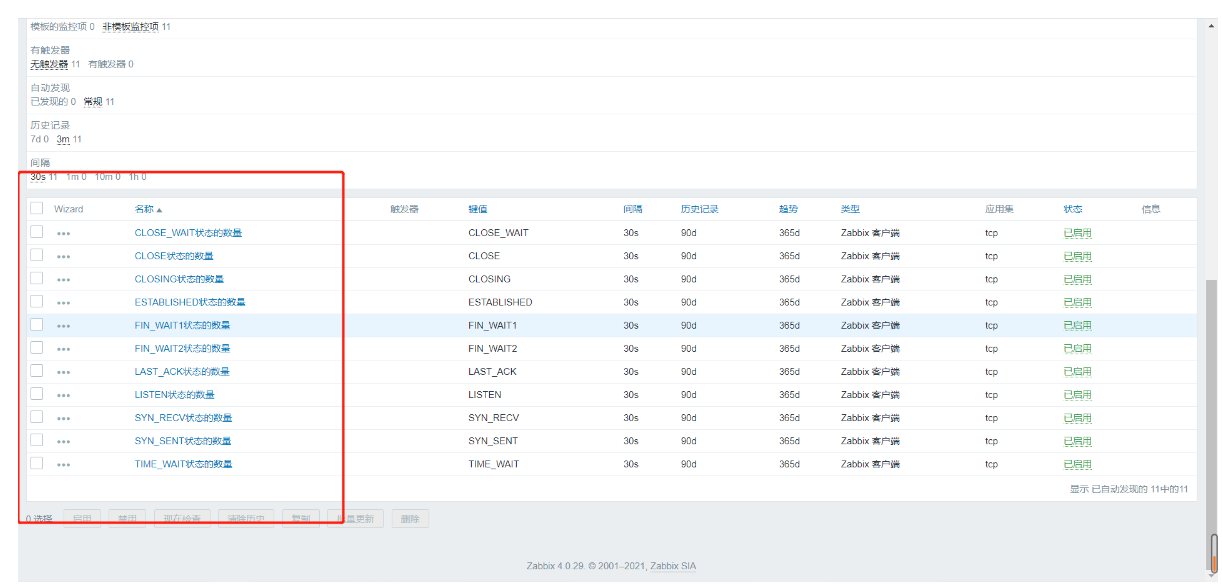
Task: Toggle 已启用 status for TIME_WAIT row
Action: coord(1078,464)
